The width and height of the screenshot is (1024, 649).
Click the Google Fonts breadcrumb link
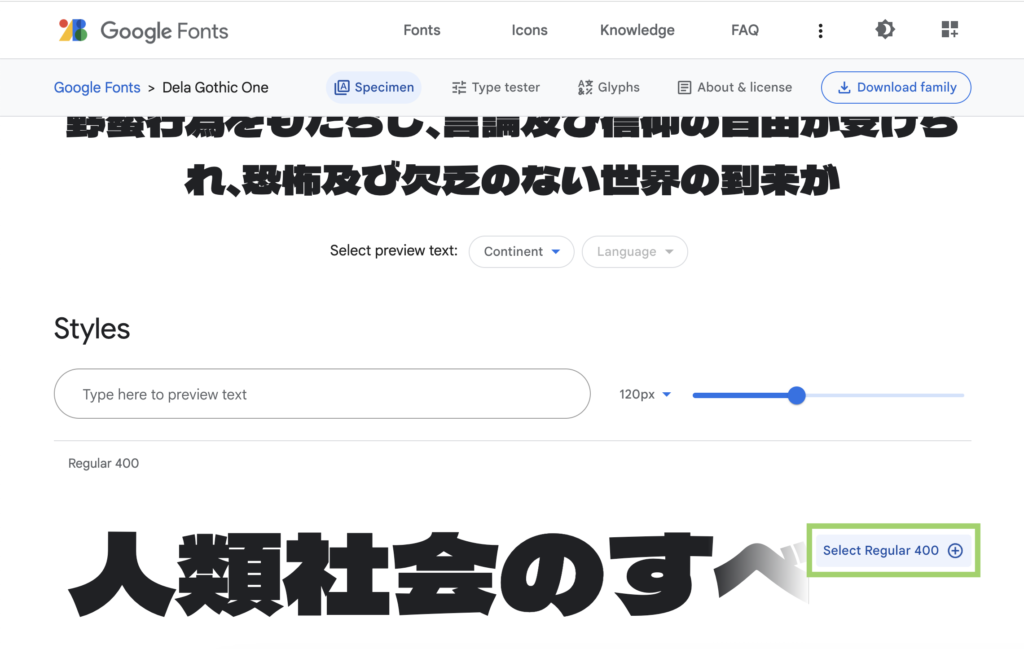(97, 88)
